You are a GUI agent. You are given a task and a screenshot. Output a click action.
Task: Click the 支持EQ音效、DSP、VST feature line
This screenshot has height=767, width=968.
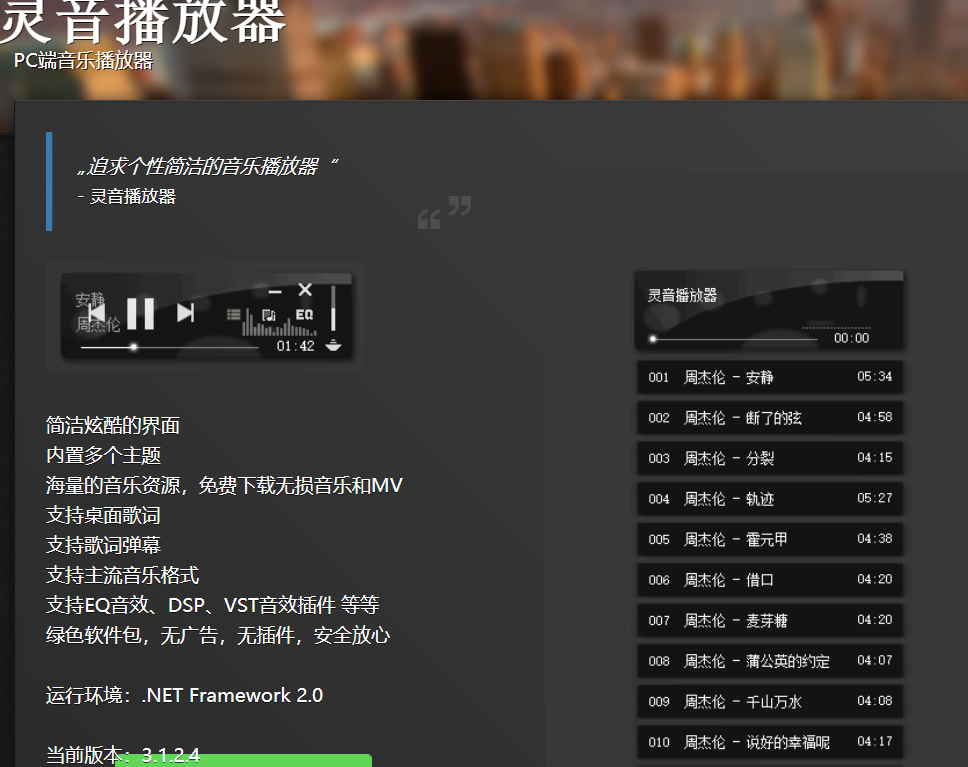pos(212,605)
